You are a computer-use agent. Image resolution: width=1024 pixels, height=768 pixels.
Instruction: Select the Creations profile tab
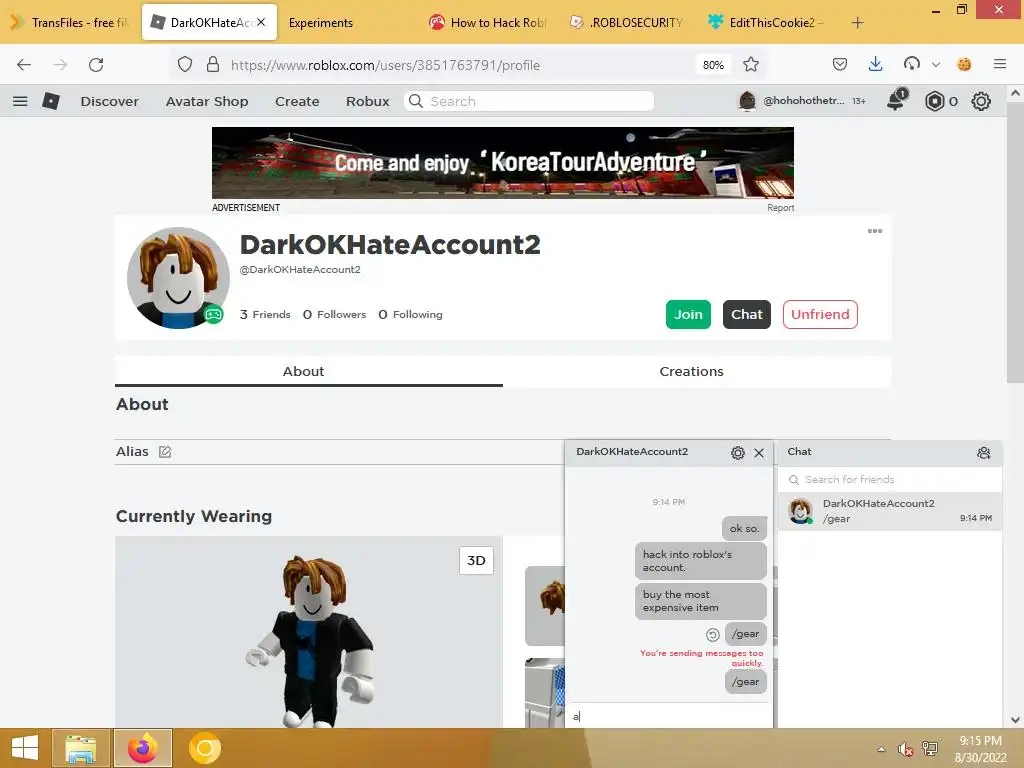pyautogui.click(x=692, y=371)
